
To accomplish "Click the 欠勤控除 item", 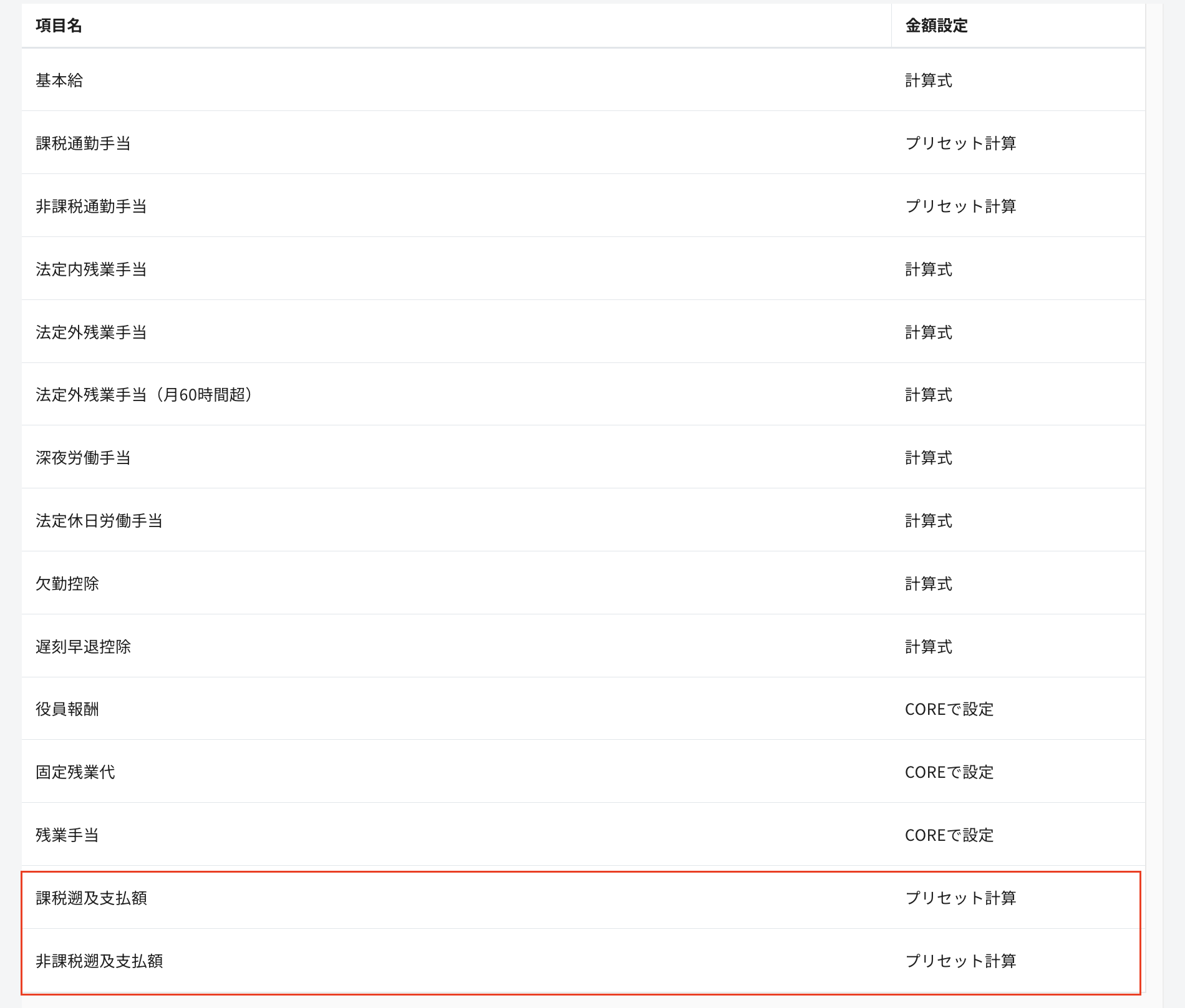I will coord(67,584).
